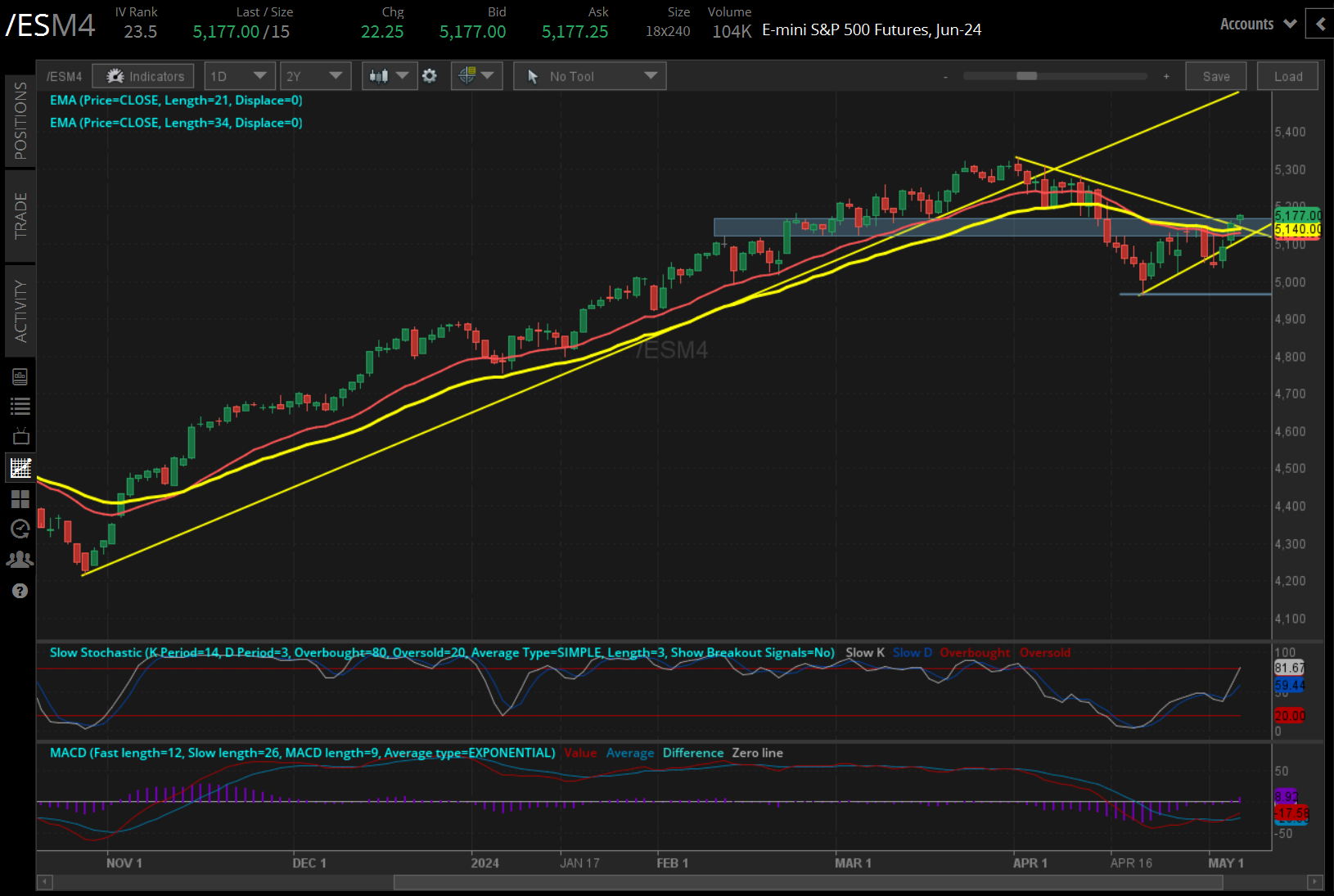Select the TV/live media icon in sidebar
1334x896 pixels.
tap(20, 436)
